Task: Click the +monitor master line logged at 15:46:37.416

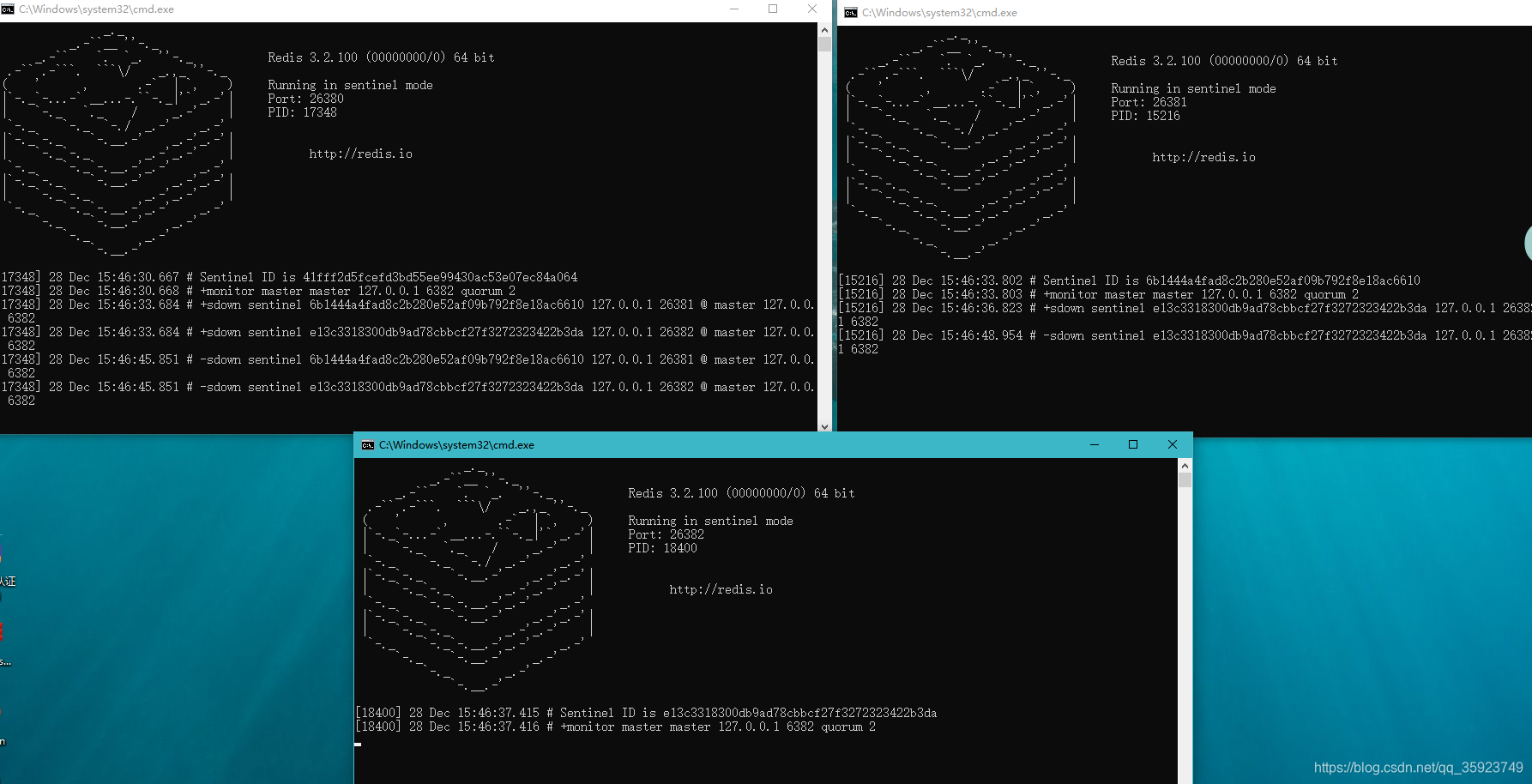Action: [x=616, y=727]
